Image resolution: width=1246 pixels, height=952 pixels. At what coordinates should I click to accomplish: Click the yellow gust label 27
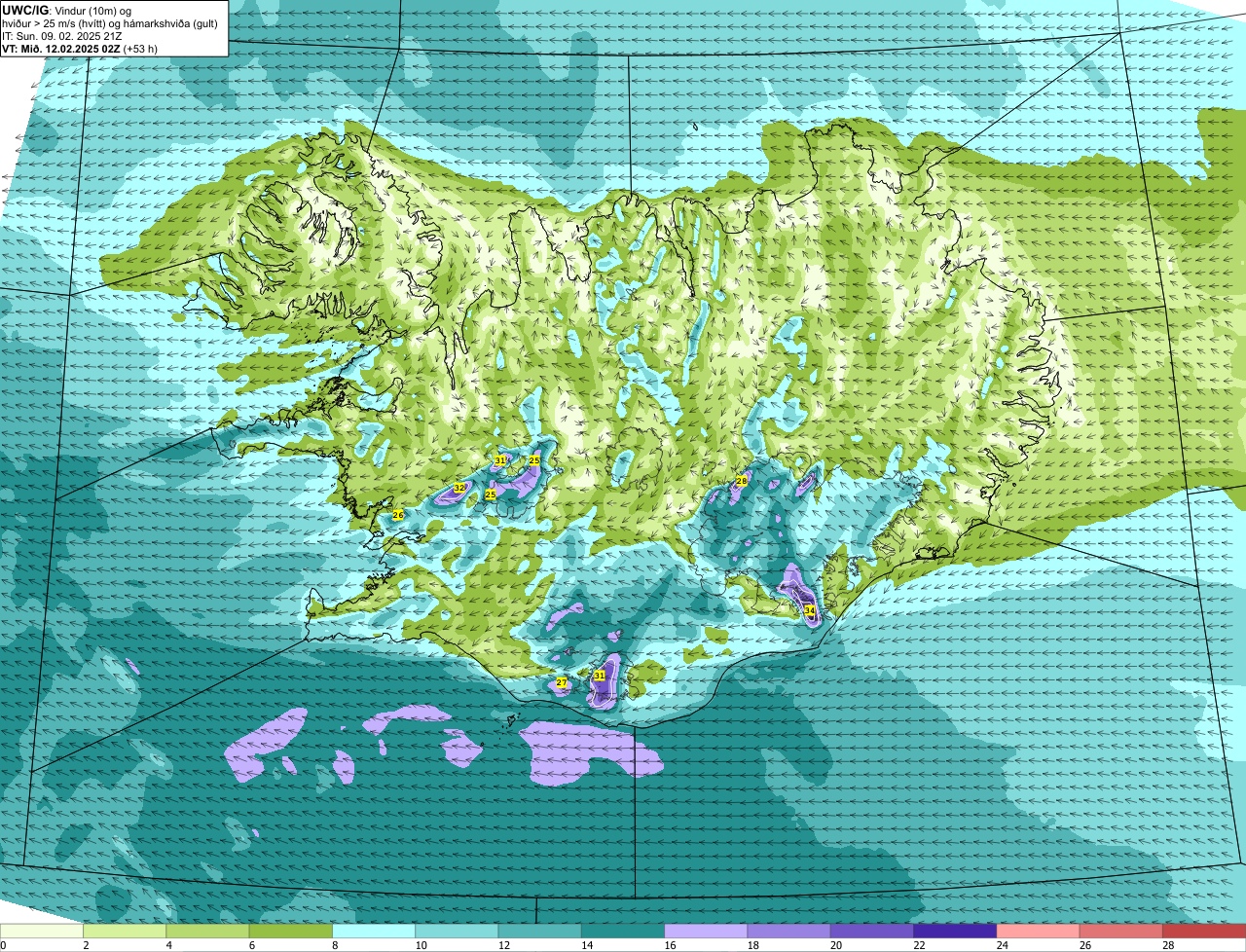(562, 683)
